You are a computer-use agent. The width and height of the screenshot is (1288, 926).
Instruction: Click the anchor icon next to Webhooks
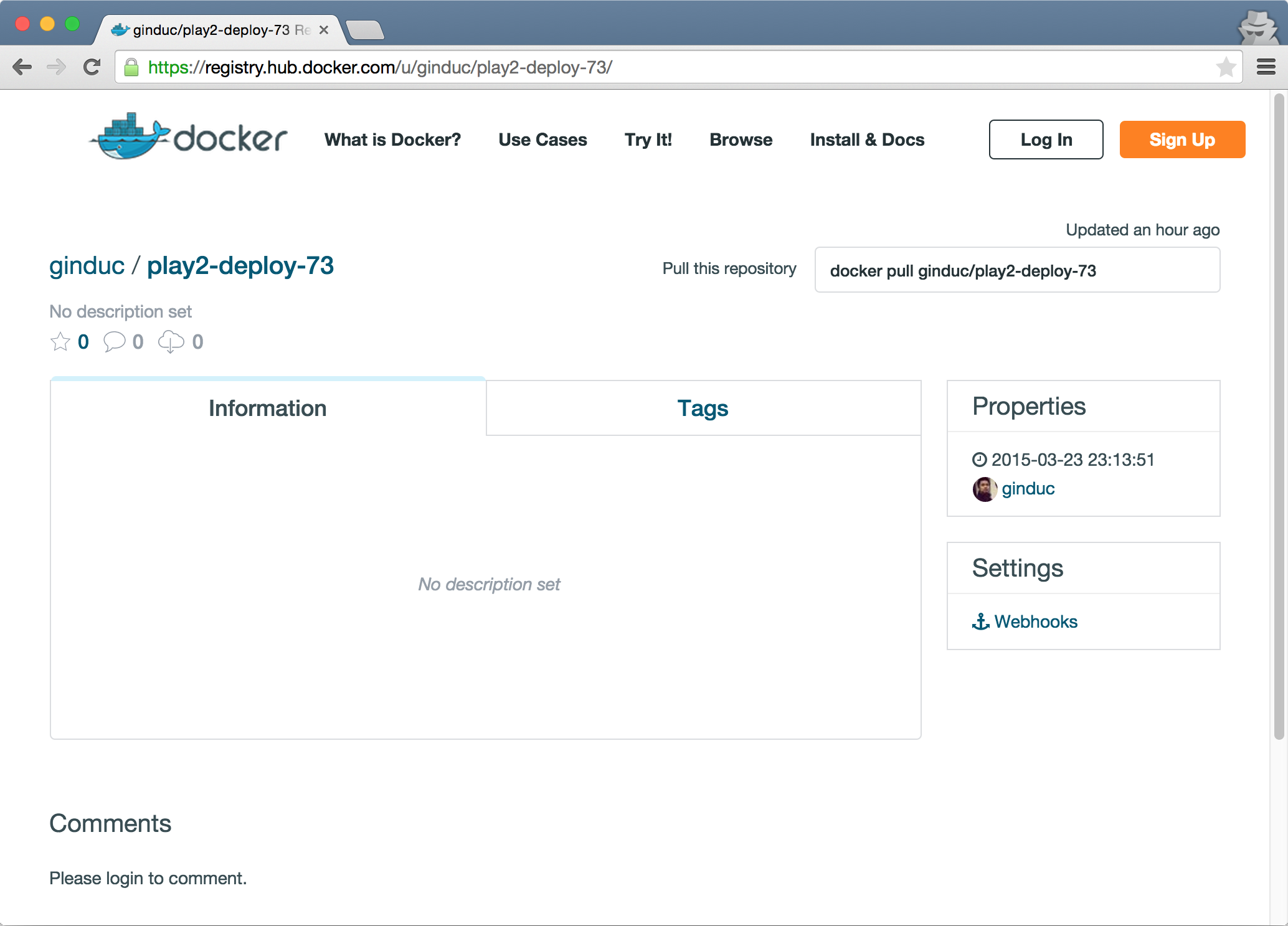tap(980, 621)
